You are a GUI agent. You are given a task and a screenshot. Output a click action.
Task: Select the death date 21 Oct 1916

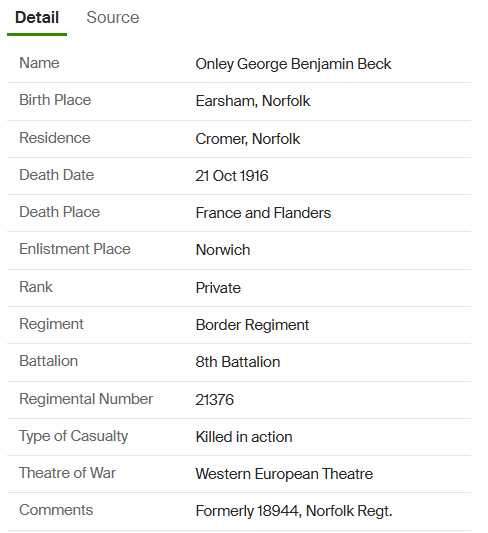coord(232,176)
